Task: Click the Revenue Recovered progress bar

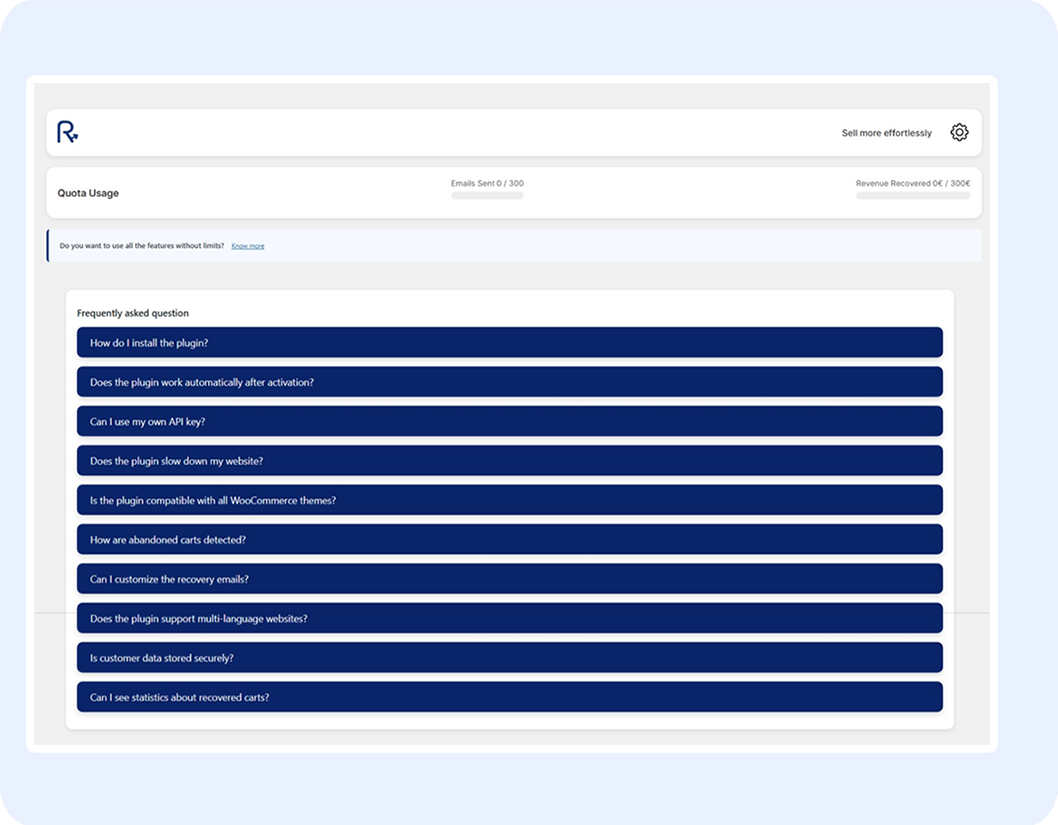Action: pyautogui.click(x=912, y=196)
